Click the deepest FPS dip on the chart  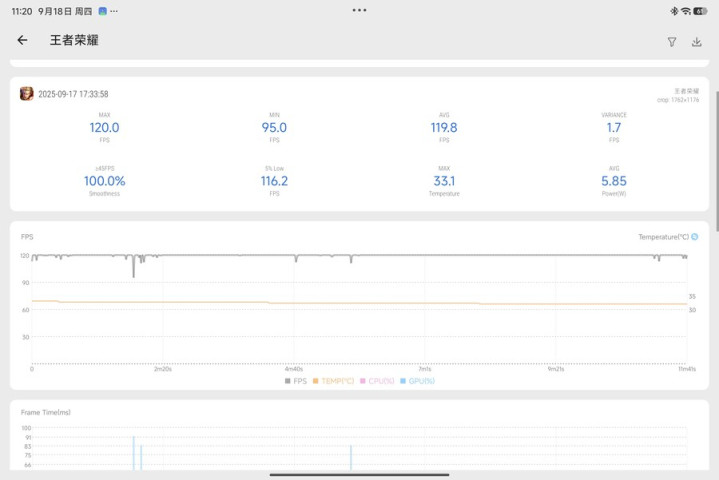133,272
